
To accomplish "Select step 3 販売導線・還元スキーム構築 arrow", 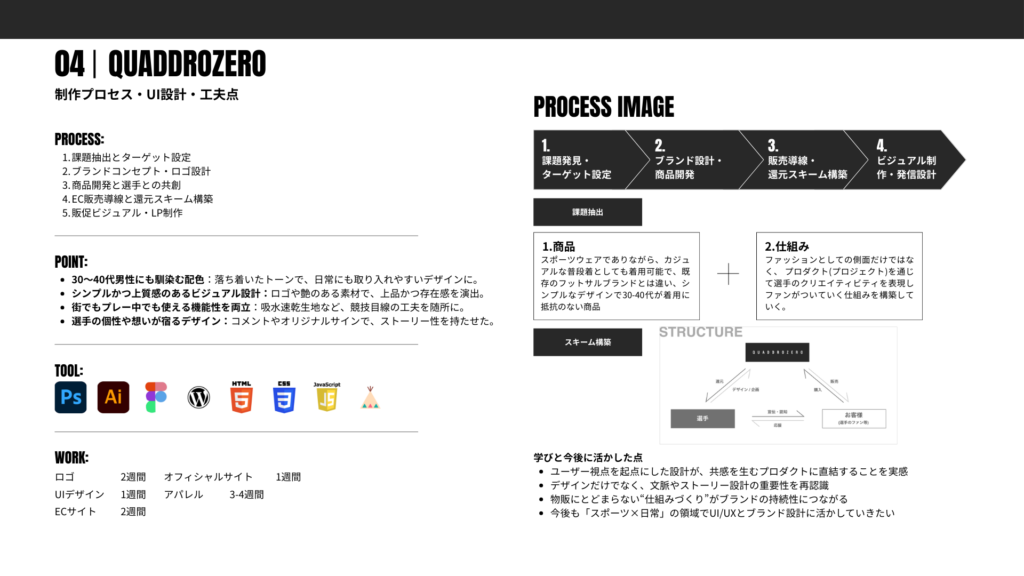I will pyautogui.click(x=812, y=160).
